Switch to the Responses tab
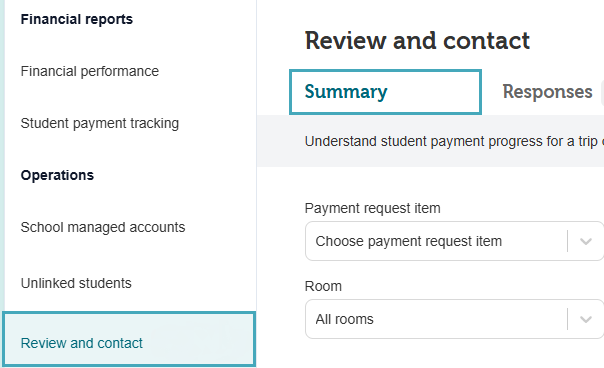This screenshot has width=604, height=368. pos(547,92)
